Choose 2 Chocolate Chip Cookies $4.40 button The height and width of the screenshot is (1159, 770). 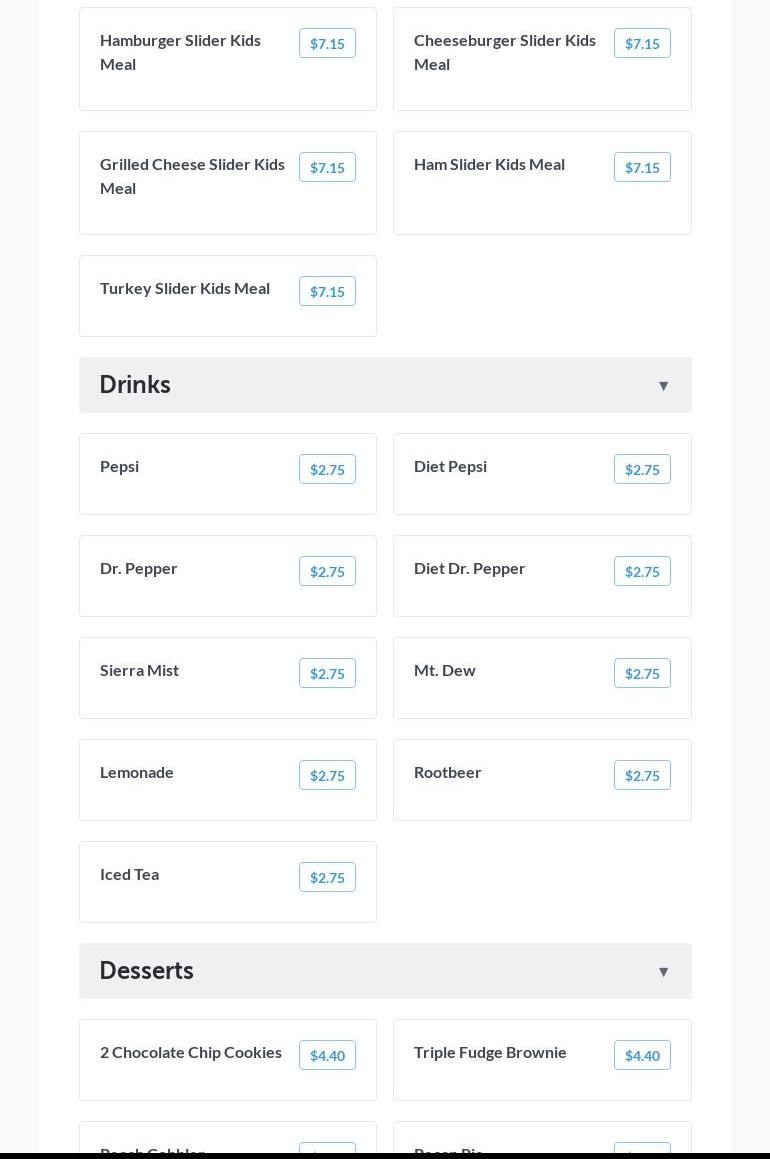pyautogui.click(x=327, y=1056)
